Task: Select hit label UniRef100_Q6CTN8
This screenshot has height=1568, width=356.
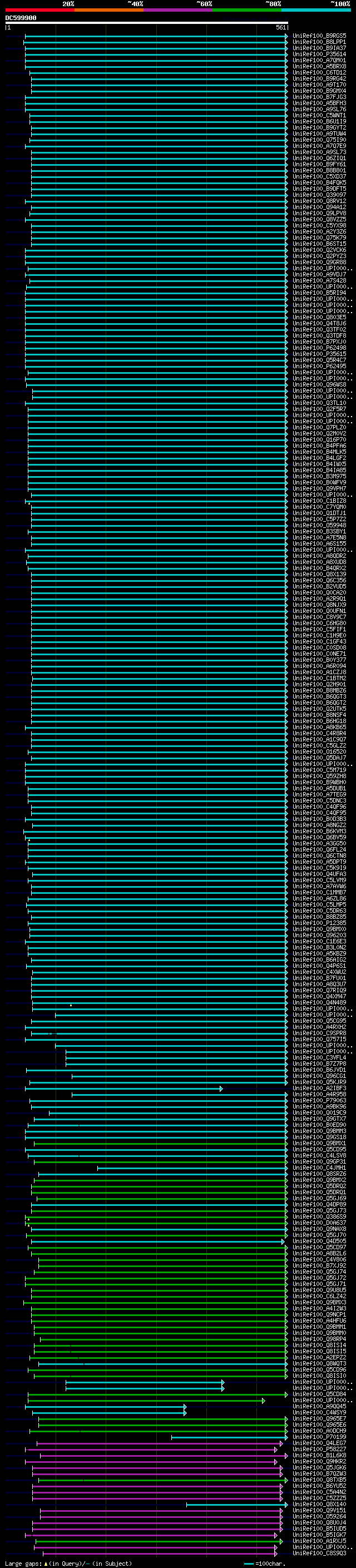Action: point(319,856)
